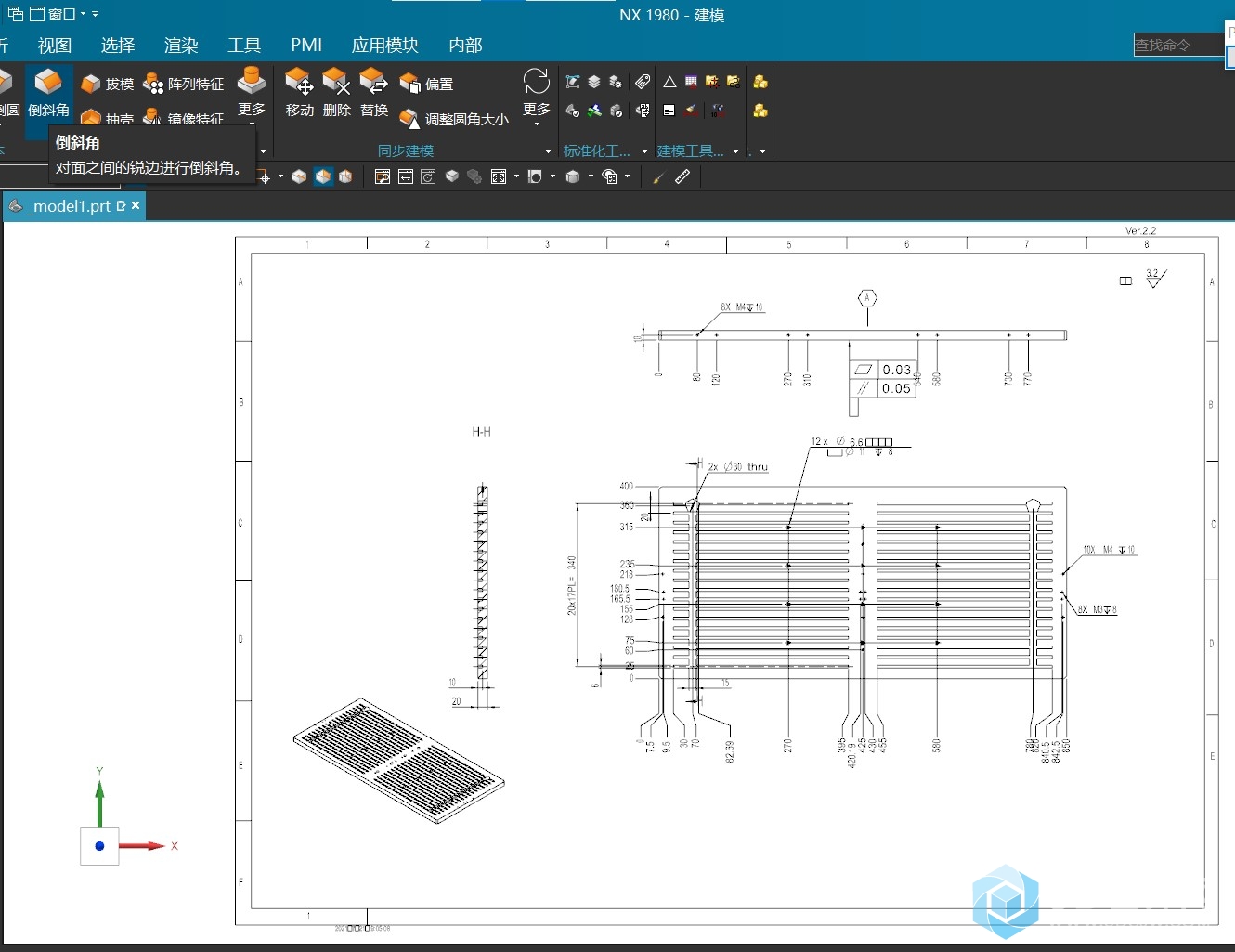
Task: Click the 查找命令 search field
Action: [1178, 45]
